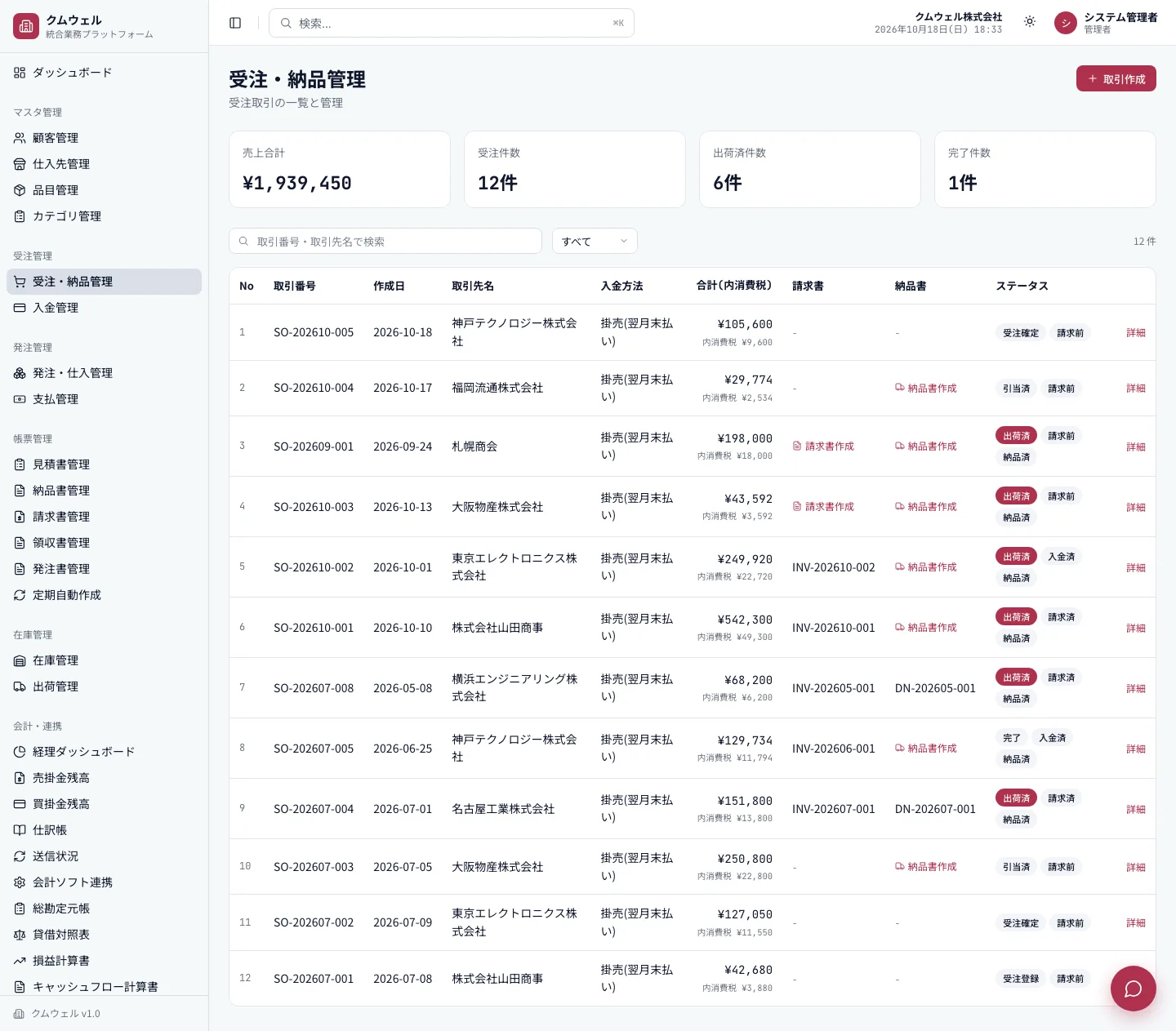Click the 会計ソフト連携 gear icon

(20, 882)
